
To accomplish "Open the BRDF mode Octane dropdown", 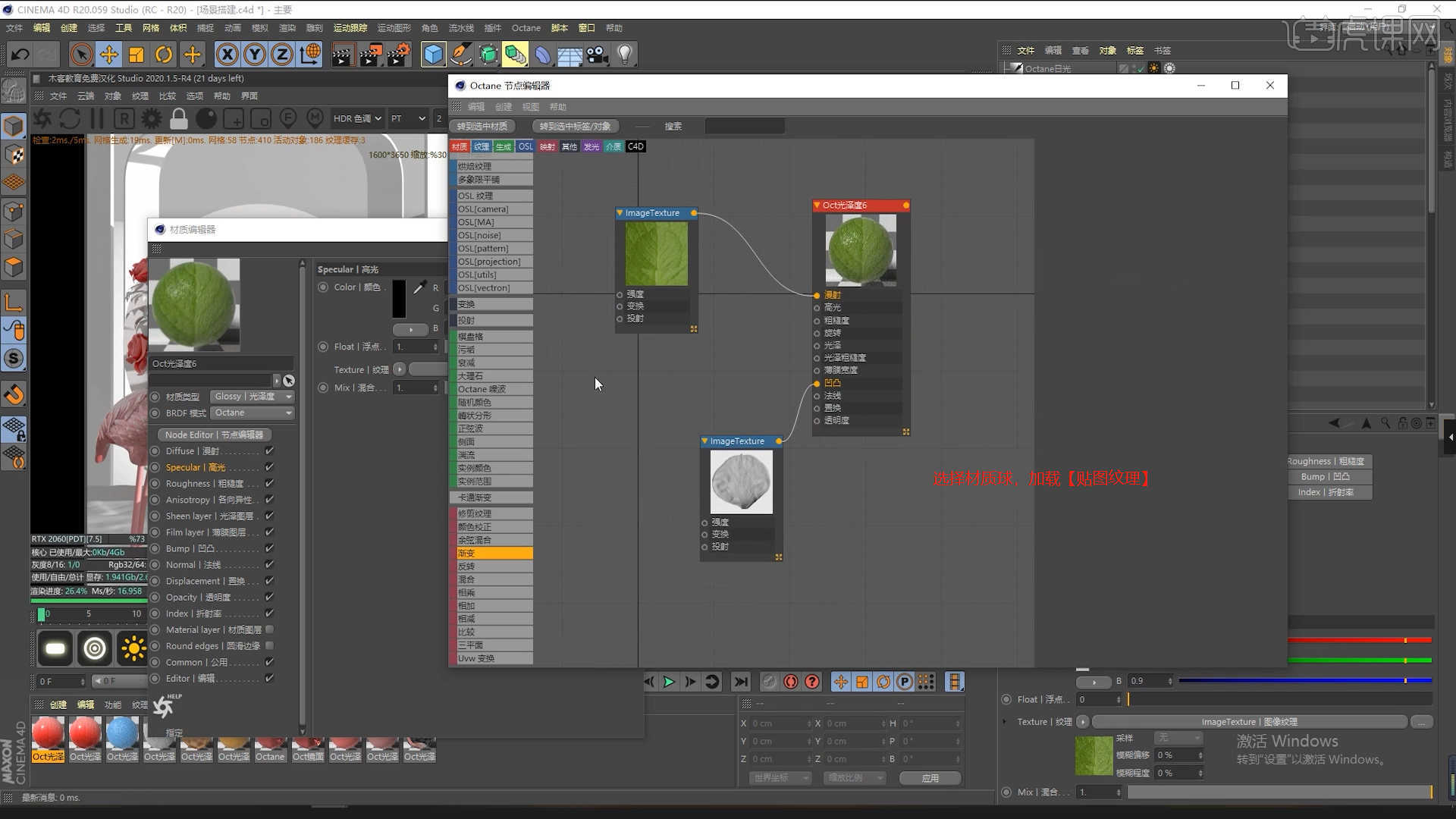I will (x=252, y=413).
